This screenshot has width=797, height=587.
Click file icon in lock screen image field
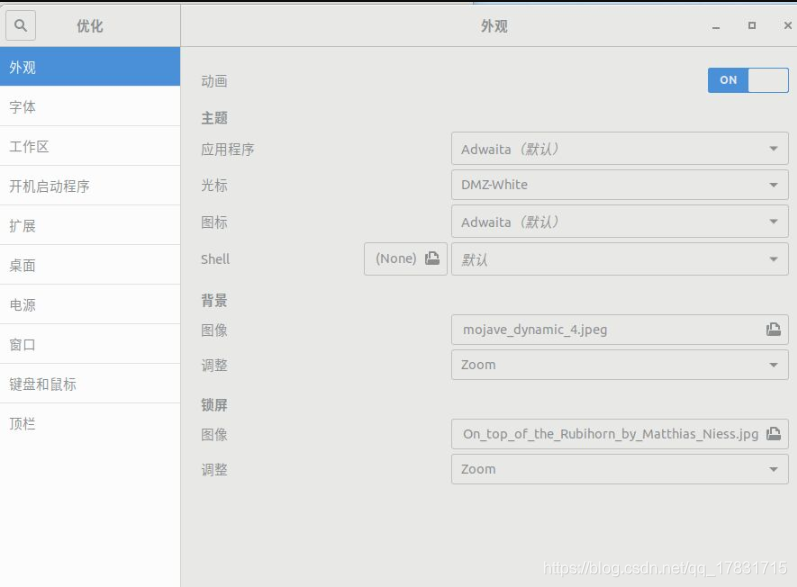point(773,434)
